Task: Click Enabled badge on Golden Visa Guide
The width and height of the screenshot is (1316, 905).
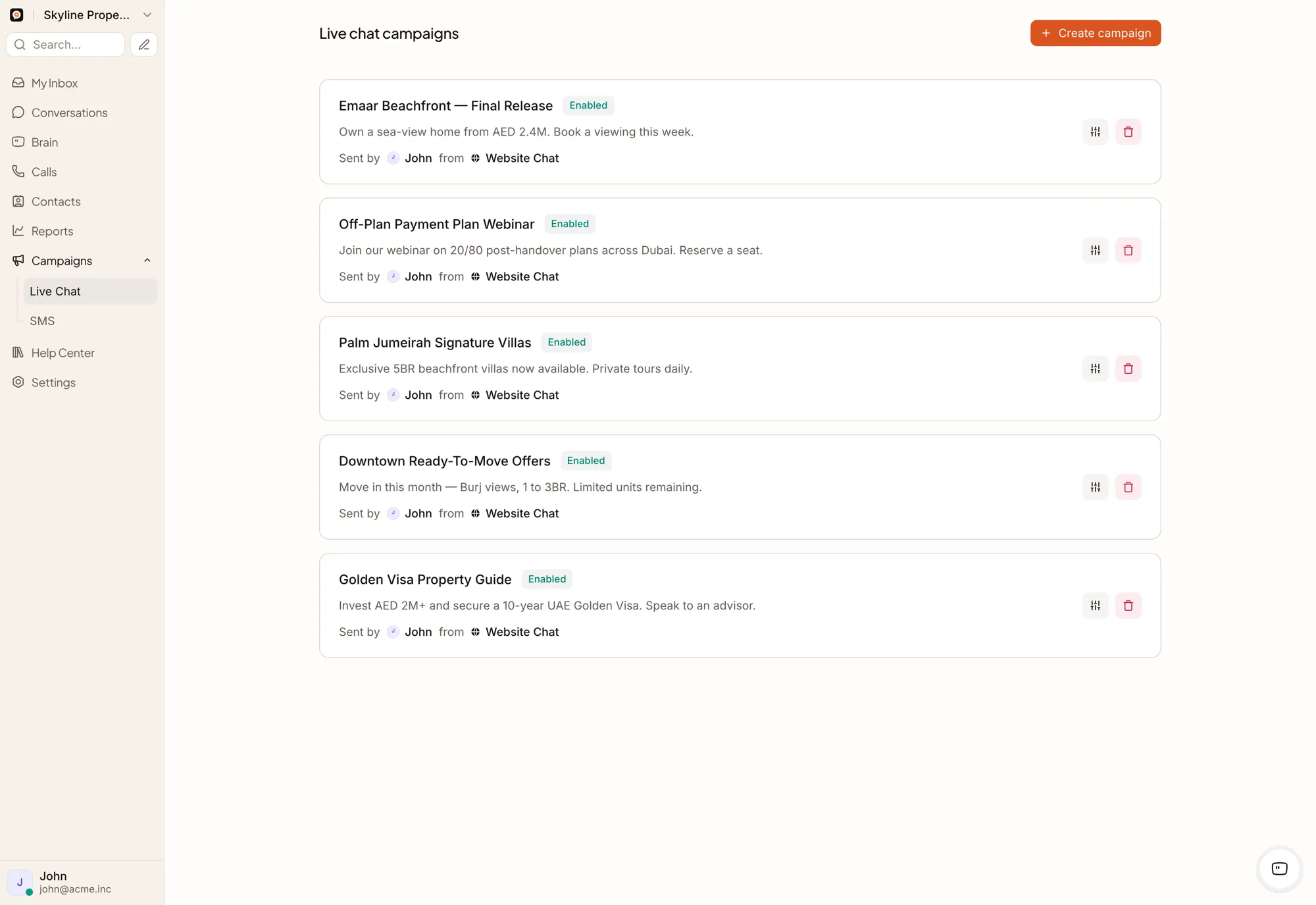Action: pos(547,579)
